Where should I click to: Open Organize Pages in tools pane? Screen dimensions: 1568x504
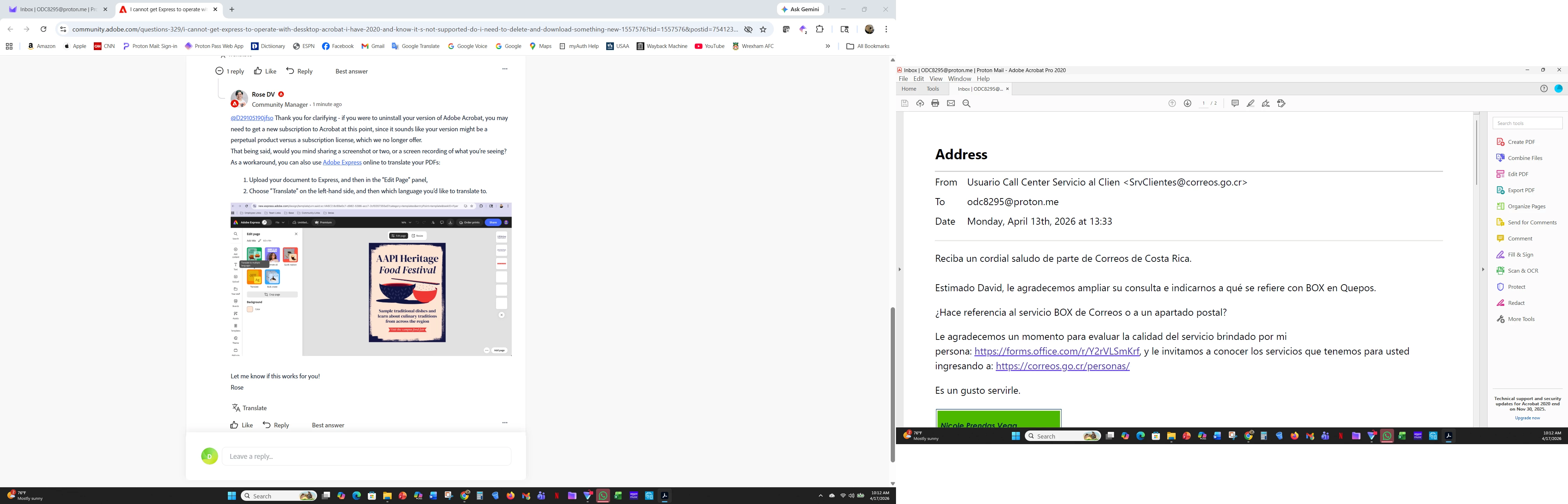(1526, 206)
